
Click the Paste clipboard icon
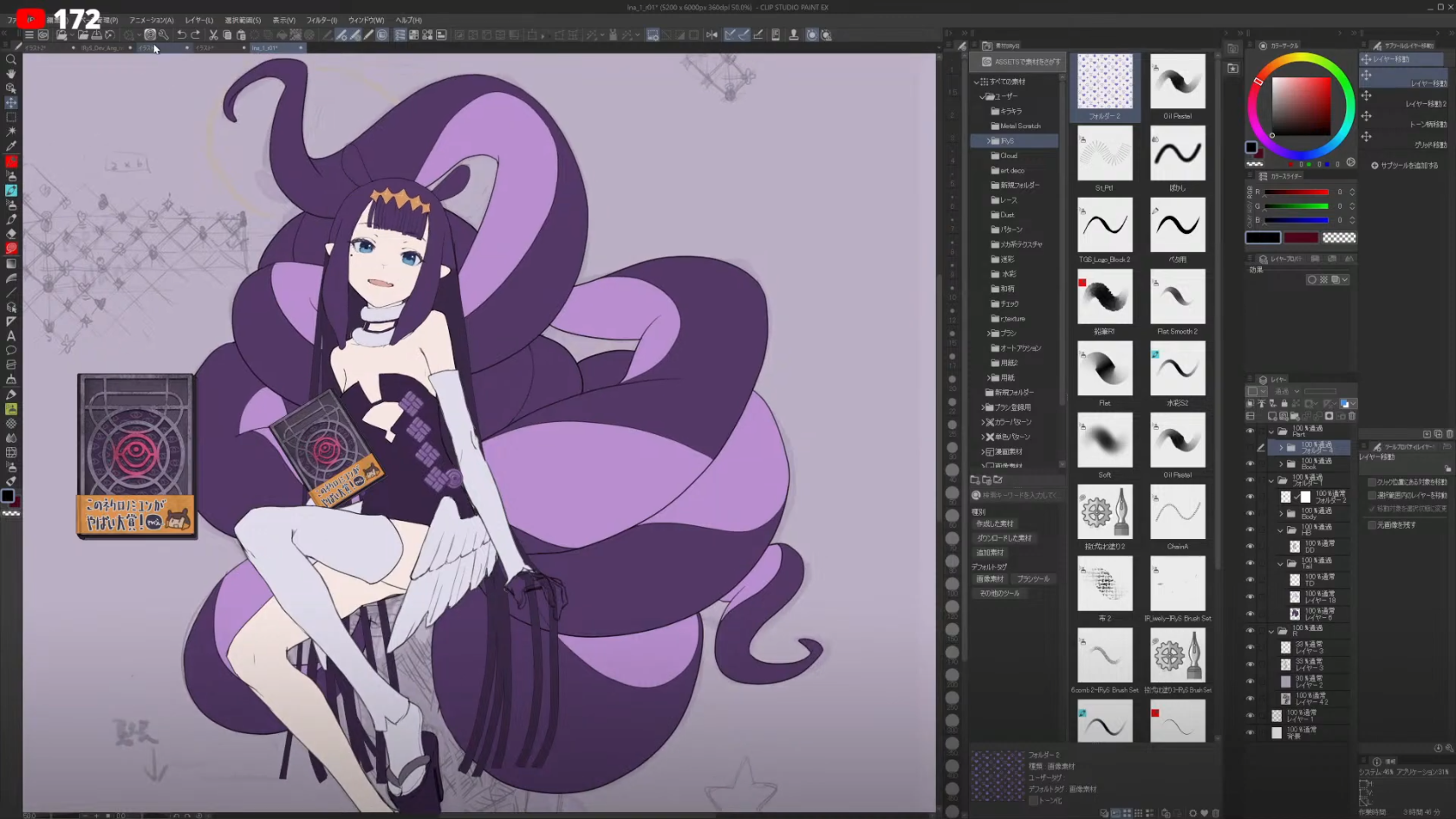(x=241, y=35)
